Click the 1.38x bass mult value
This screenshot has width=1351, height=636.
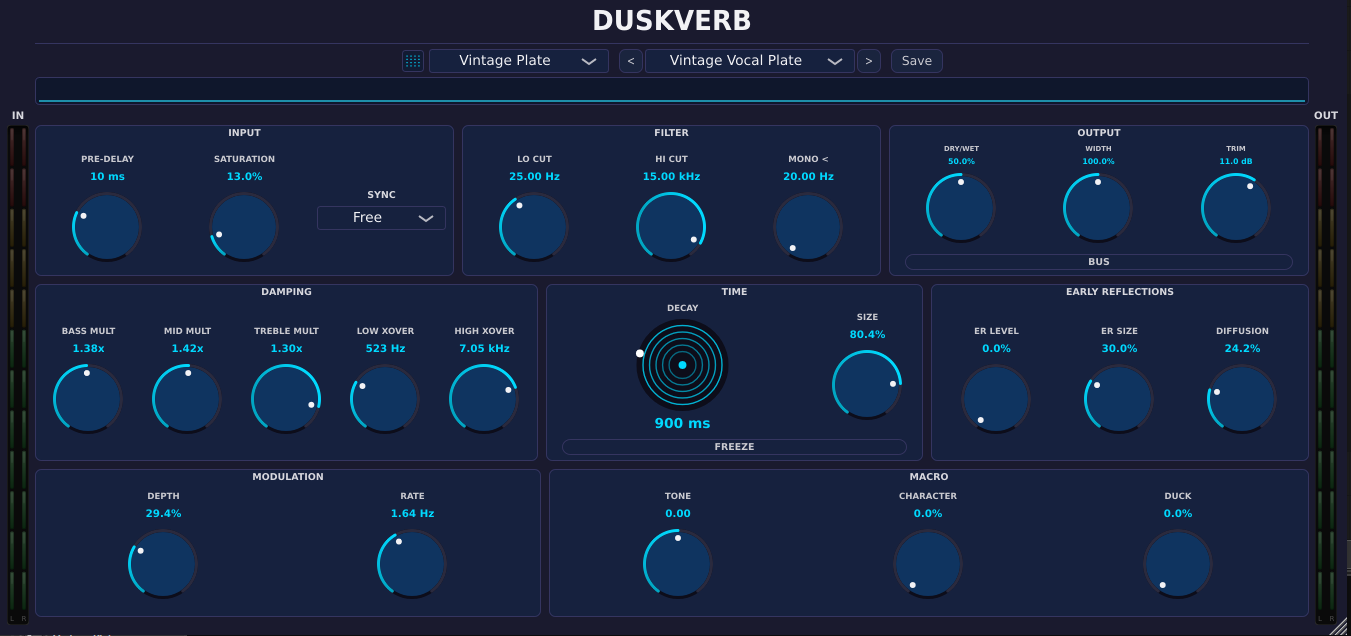coord(88,348)
